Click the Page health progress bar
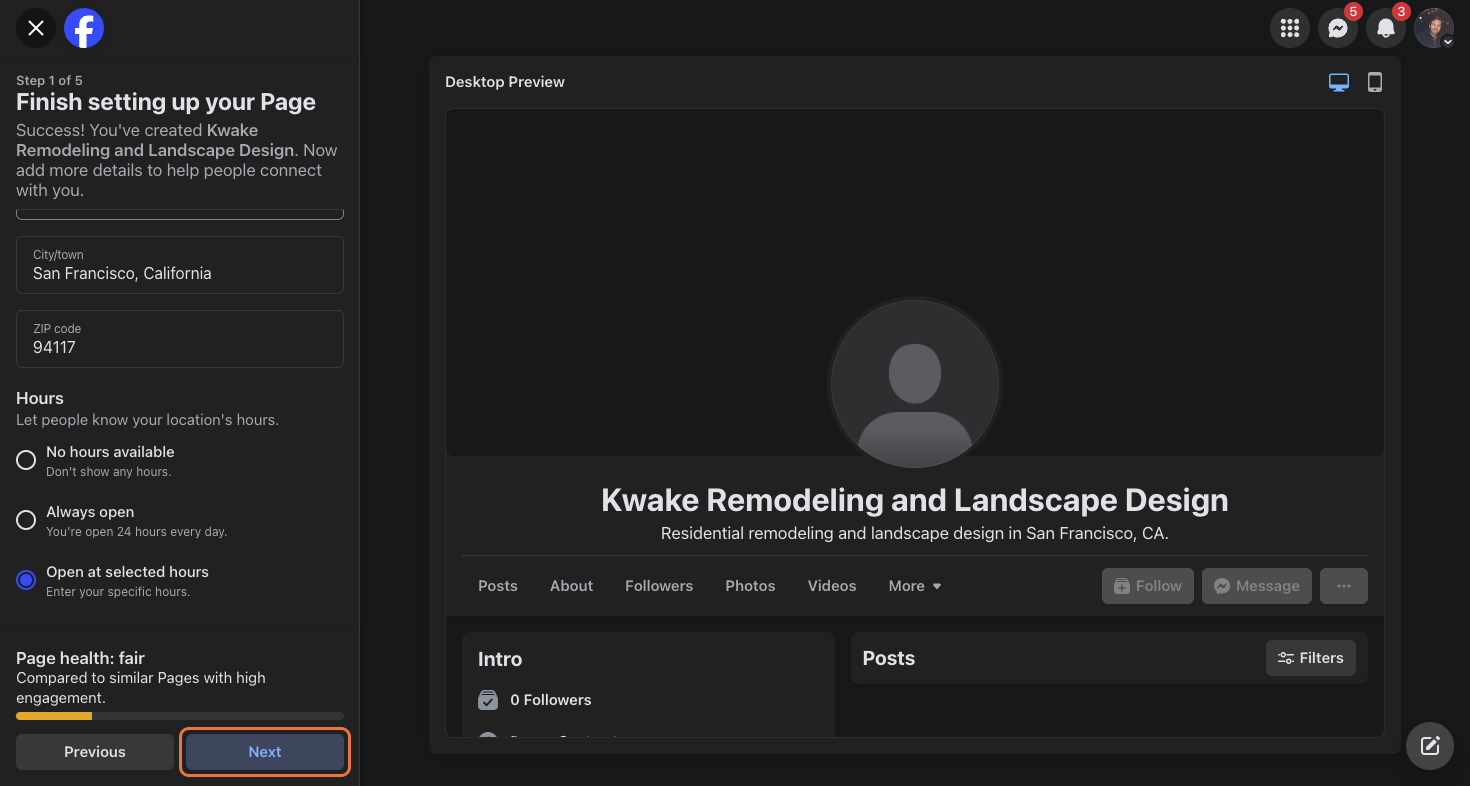Screen dimensions: 1470x786 (x=180, y=716)
